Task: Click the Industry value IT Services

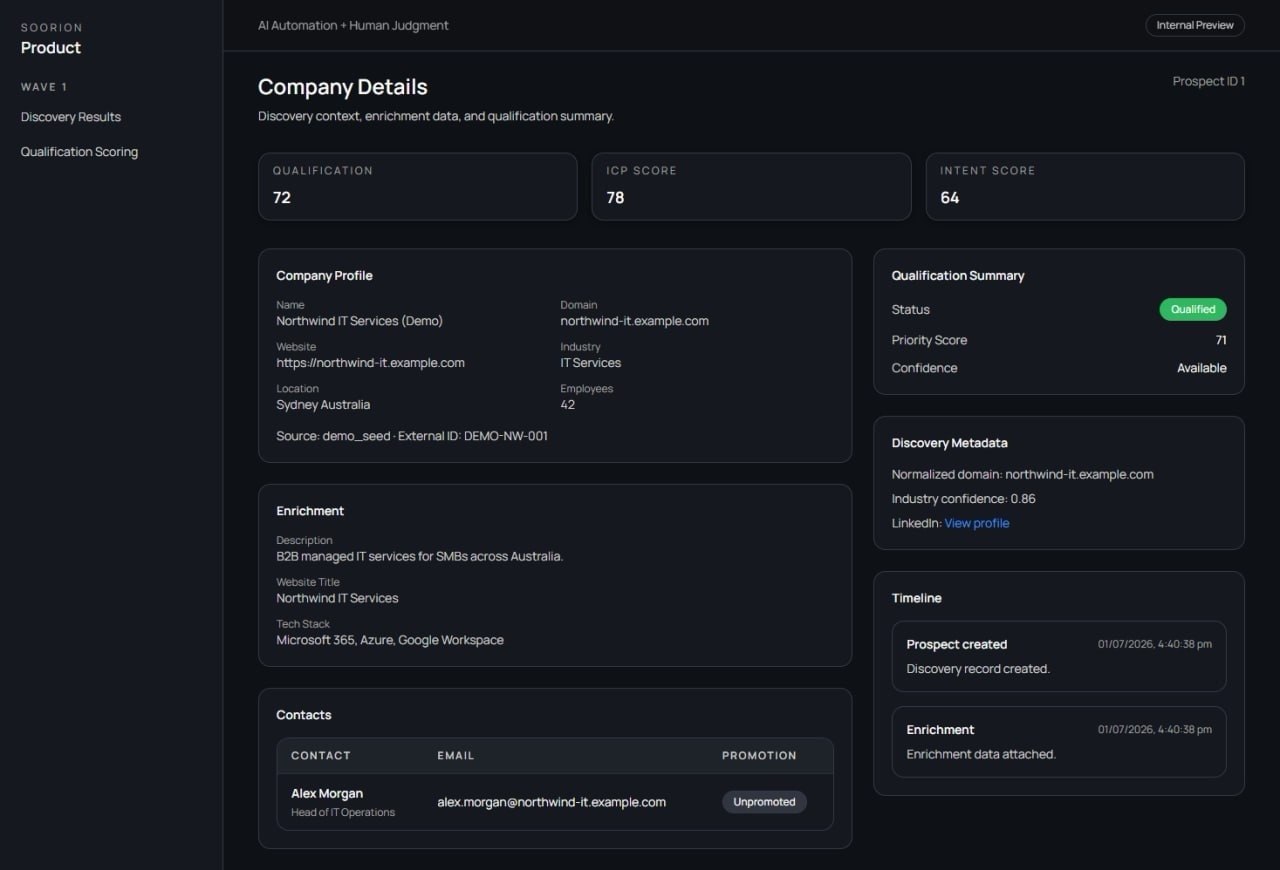Action: tap(590, 363)
